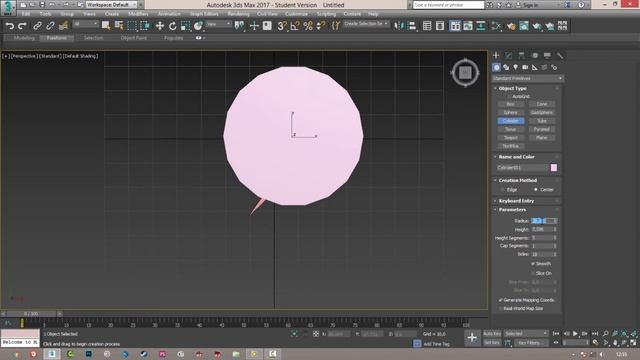Viewport: 640px width, 360px height.
Task: Open the Material Editor icon
Action: coord(511,26)
